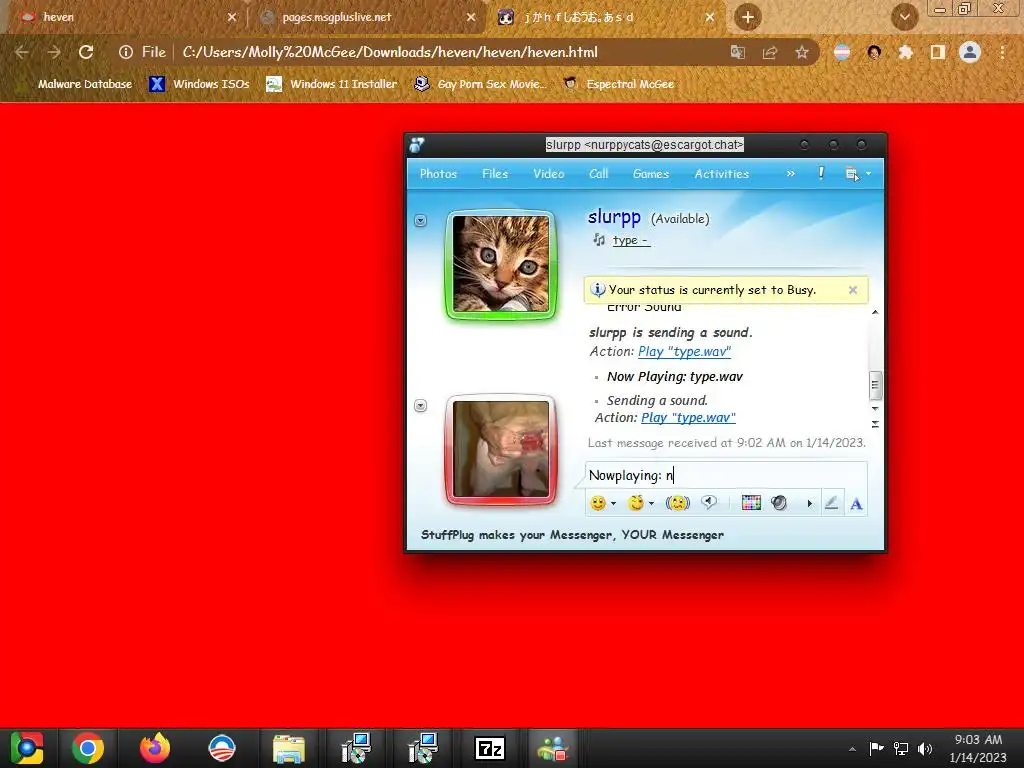1024x768 pixels.
Task: Click the conversation scrollbar thumb
Action: tap(875, 385)
